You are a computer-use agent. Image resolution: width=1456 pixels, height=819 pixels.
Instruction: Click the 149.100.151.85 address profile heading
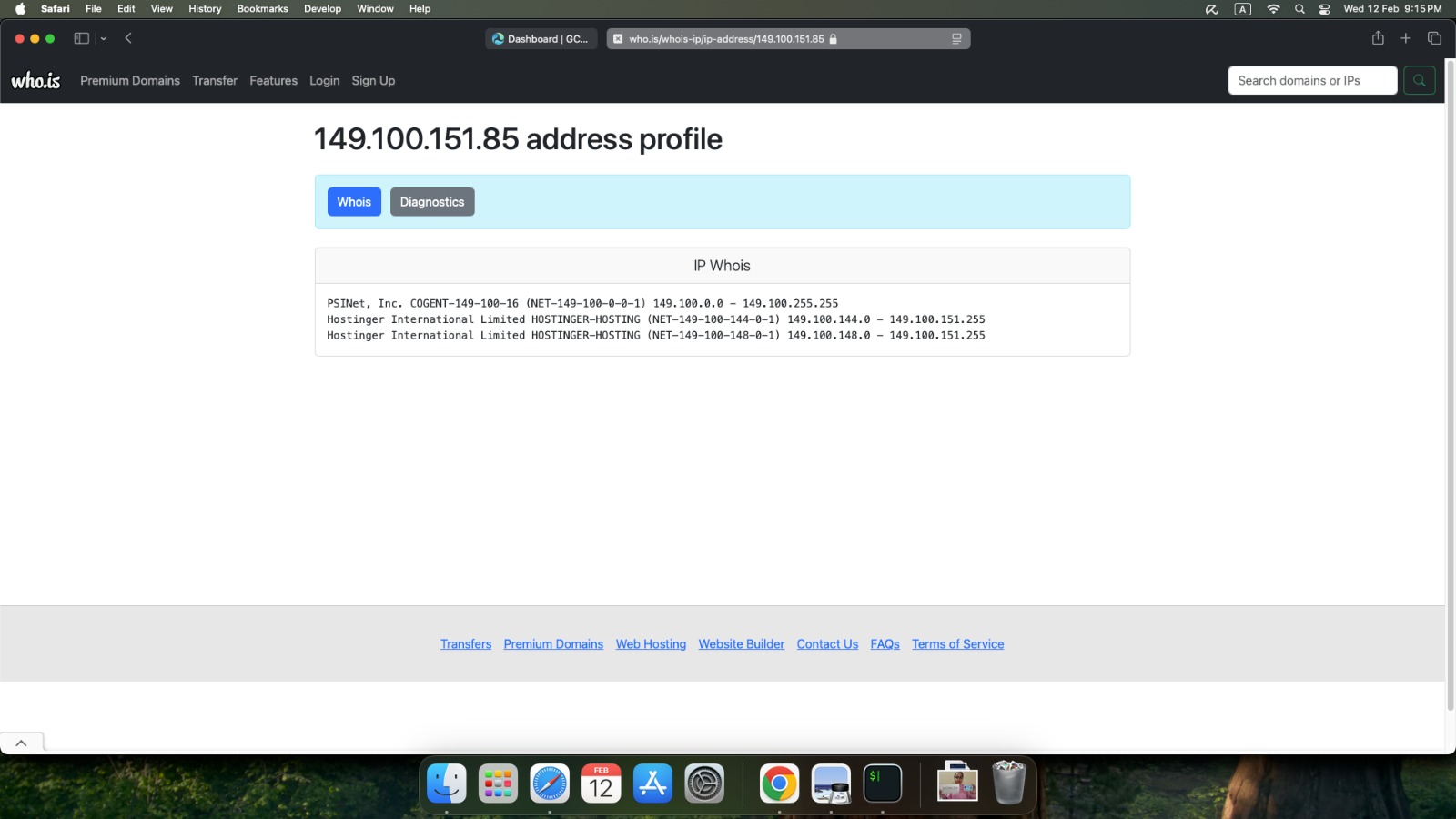click(518, 139)
